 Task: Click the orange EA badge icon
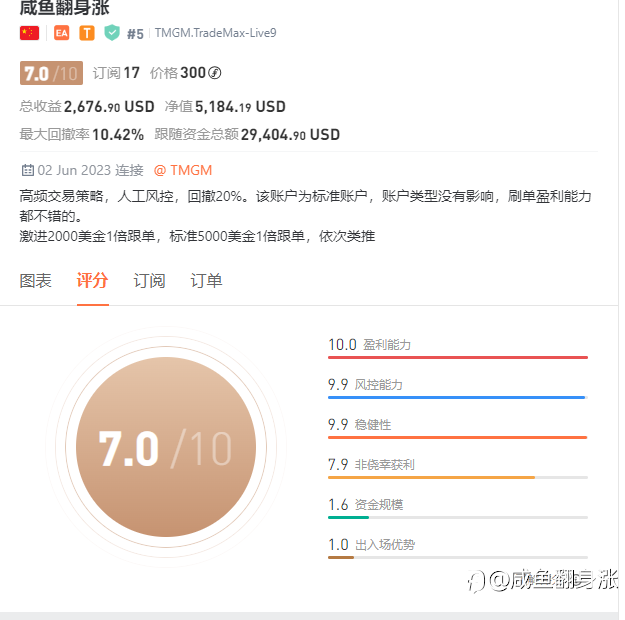(61, 33)
